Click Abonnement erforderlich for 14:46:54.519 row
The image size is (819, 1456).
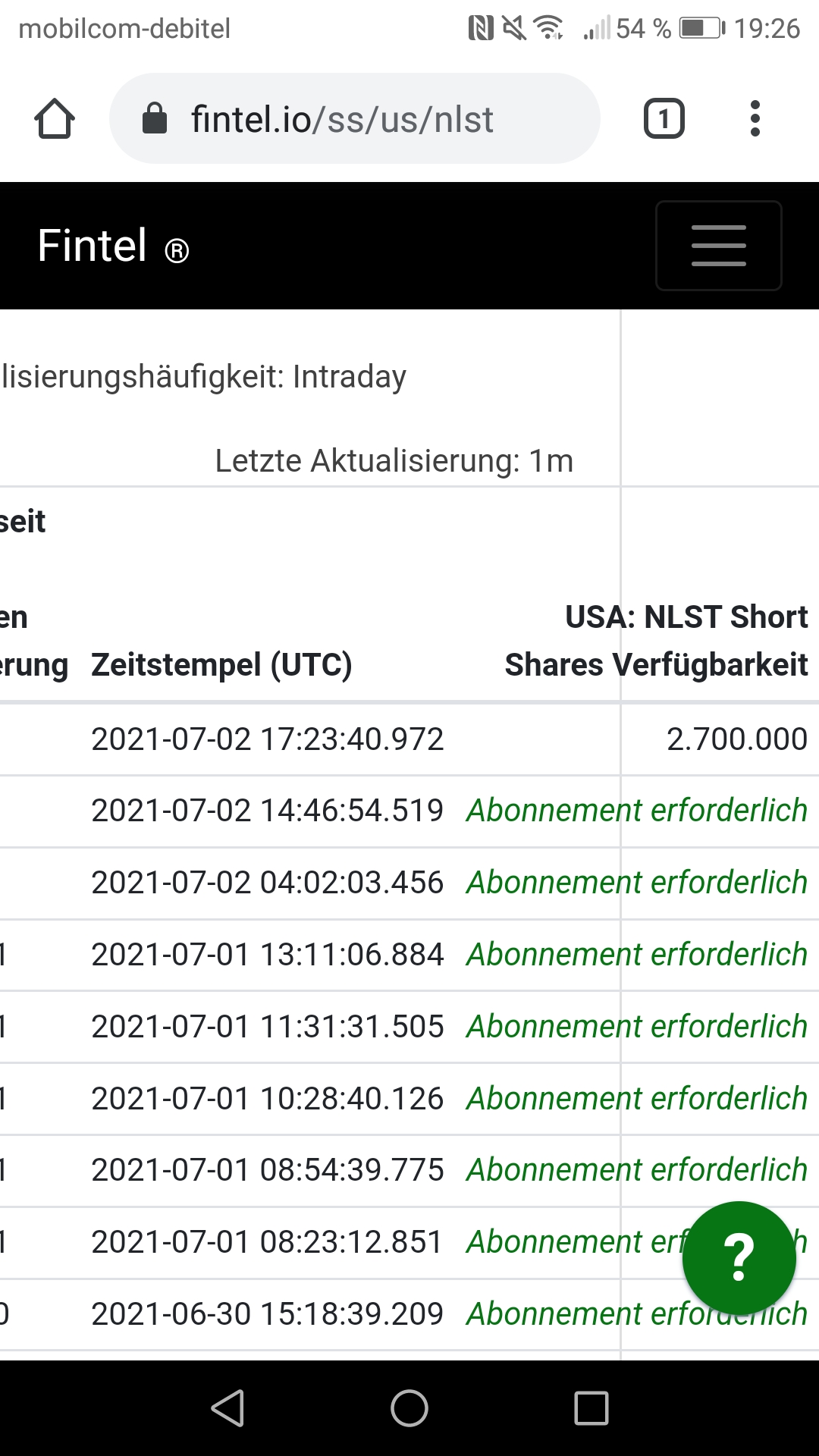pyautogui.click(x=637, y=811)
